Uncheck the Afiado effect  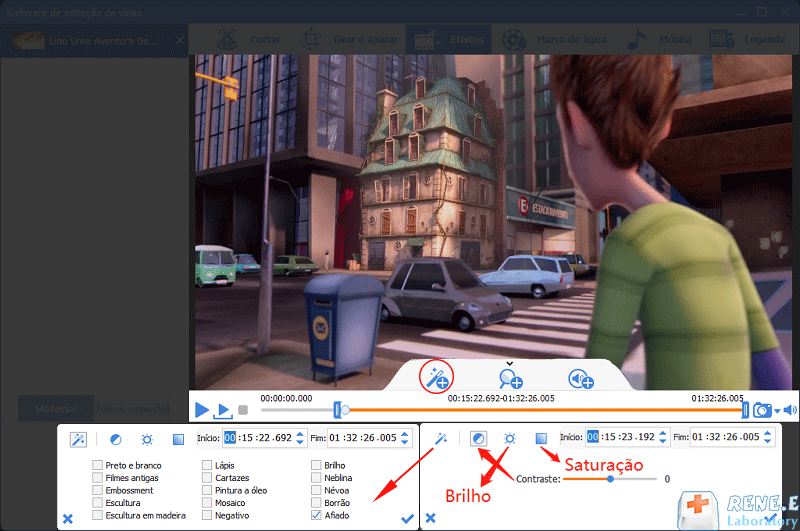[x=316, y=515]
